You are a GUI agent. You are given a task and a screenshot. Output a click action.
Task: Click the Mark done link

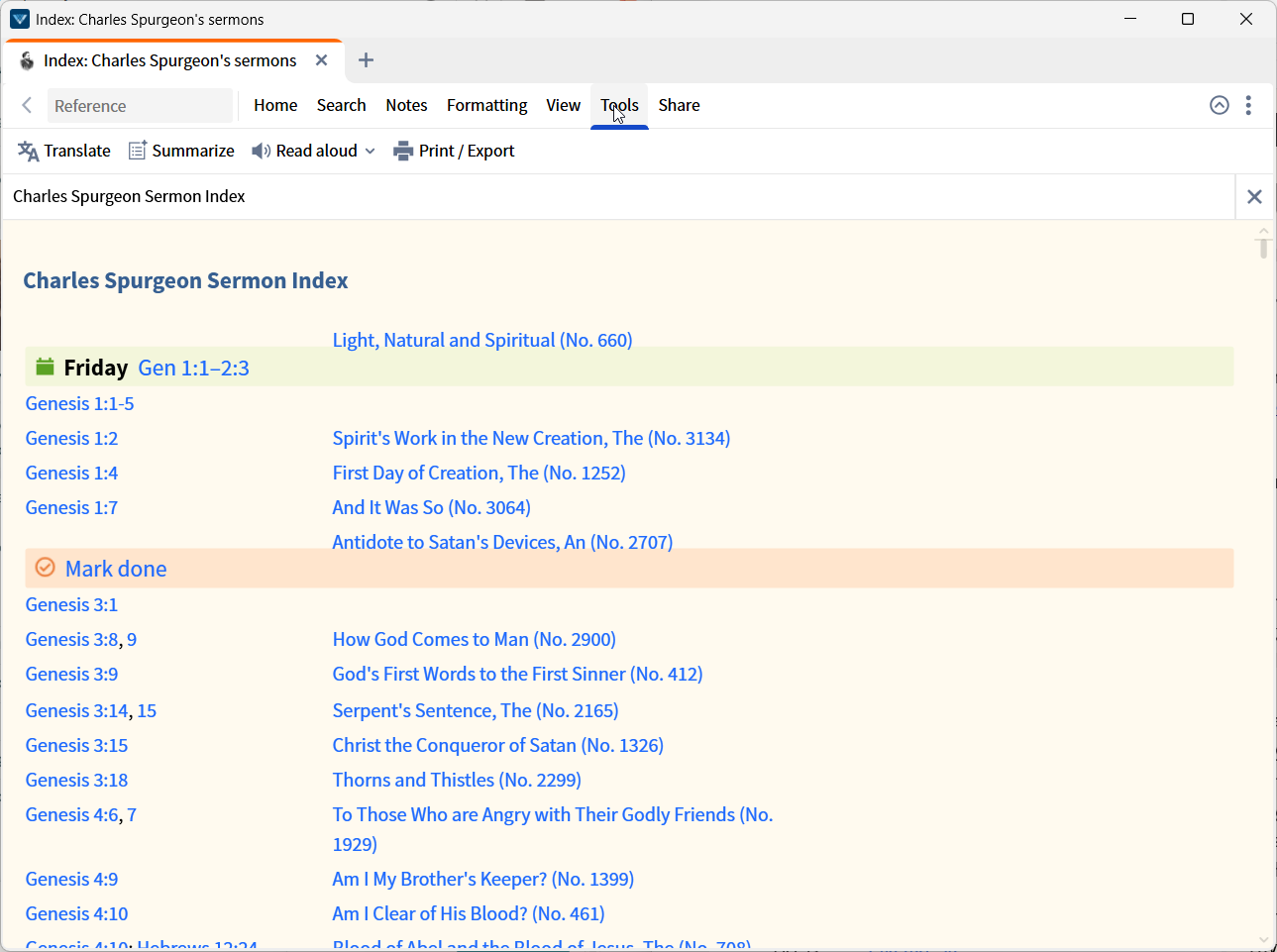pos(116,569)
